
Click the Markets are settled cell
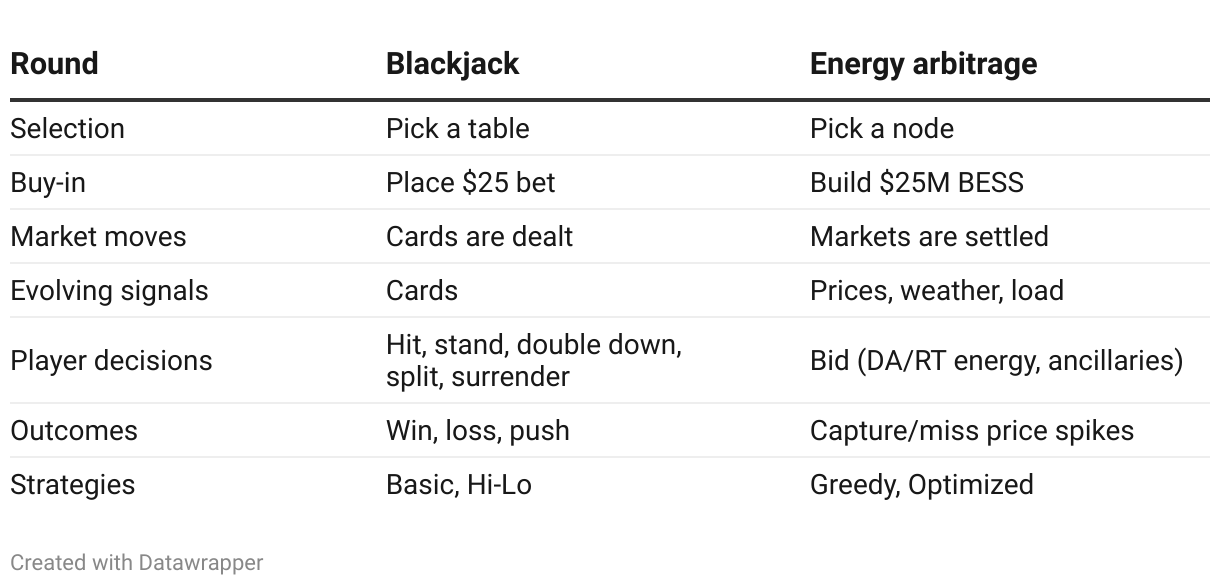point(929,237)
